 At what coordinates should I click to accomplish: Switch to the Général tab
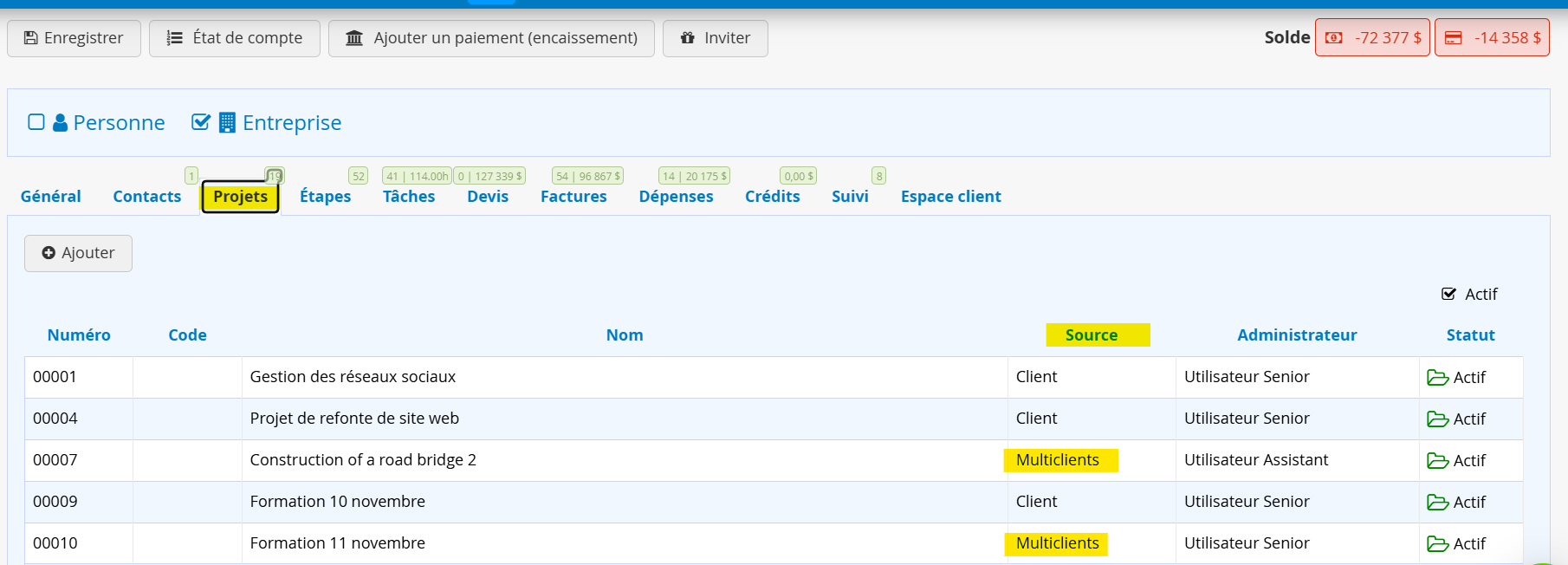point(51,197)
